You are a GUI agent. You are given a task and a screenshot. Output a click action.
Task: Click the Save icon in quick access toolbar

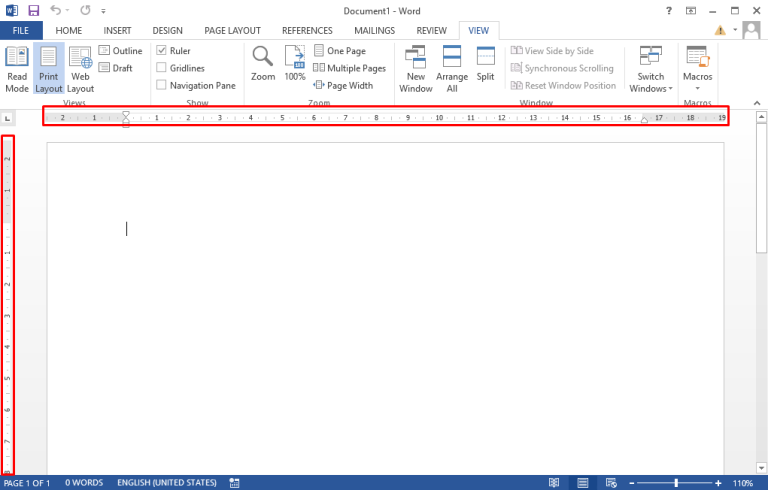pyautogui.click(x=33, y=10)
